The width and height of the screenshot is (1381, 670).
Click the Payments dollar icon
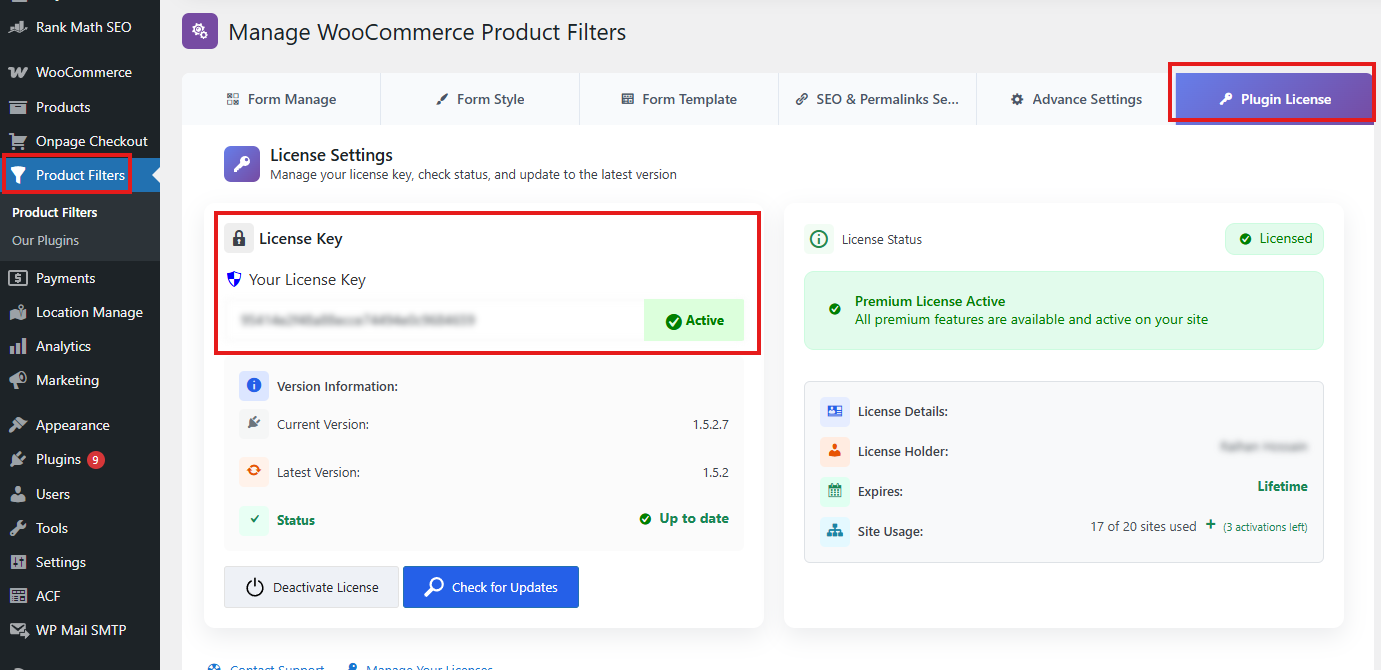click(x=17, y=278)
